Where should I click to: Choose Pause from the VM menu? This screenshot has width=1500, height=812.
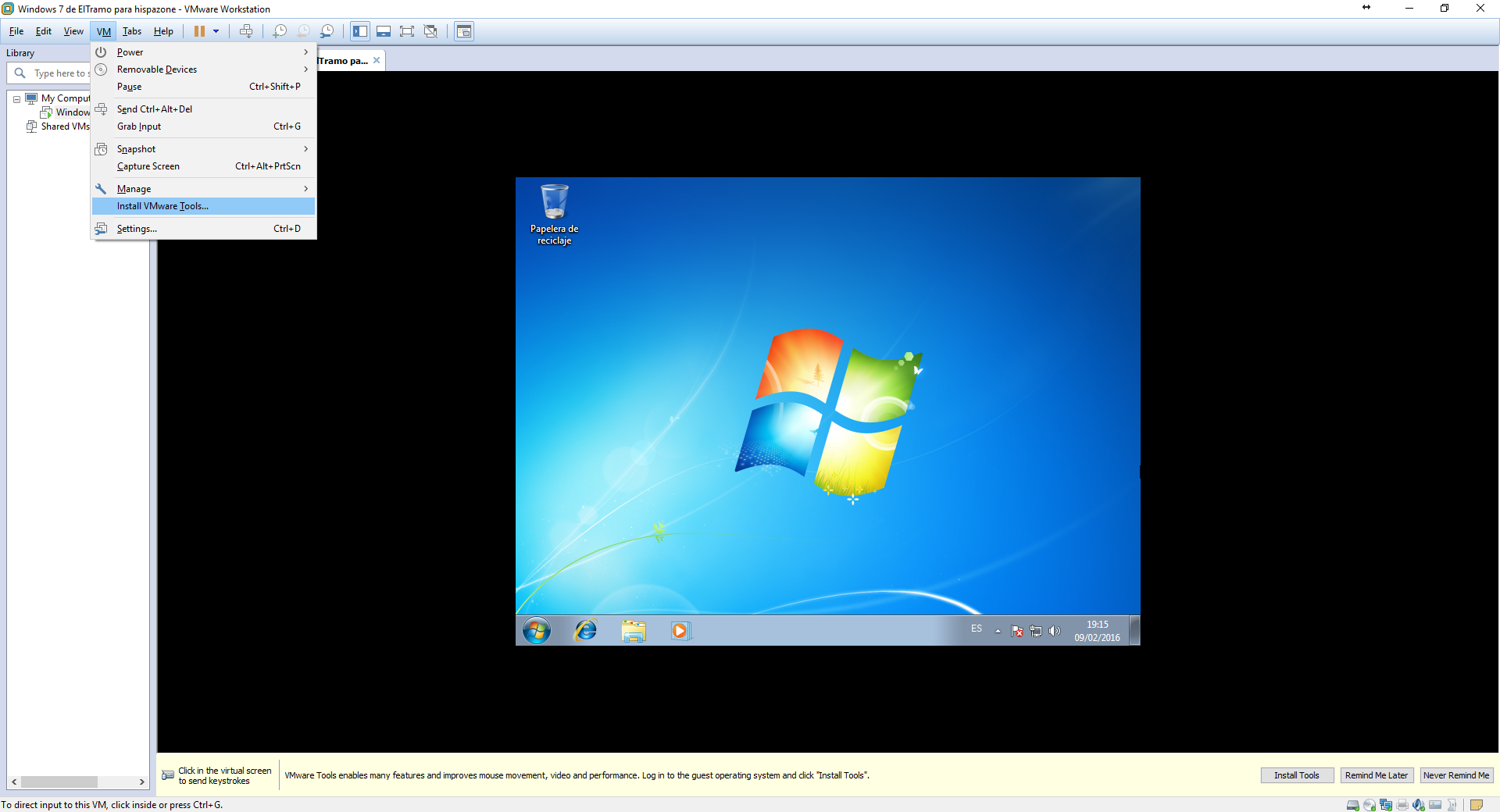[203, 87]
